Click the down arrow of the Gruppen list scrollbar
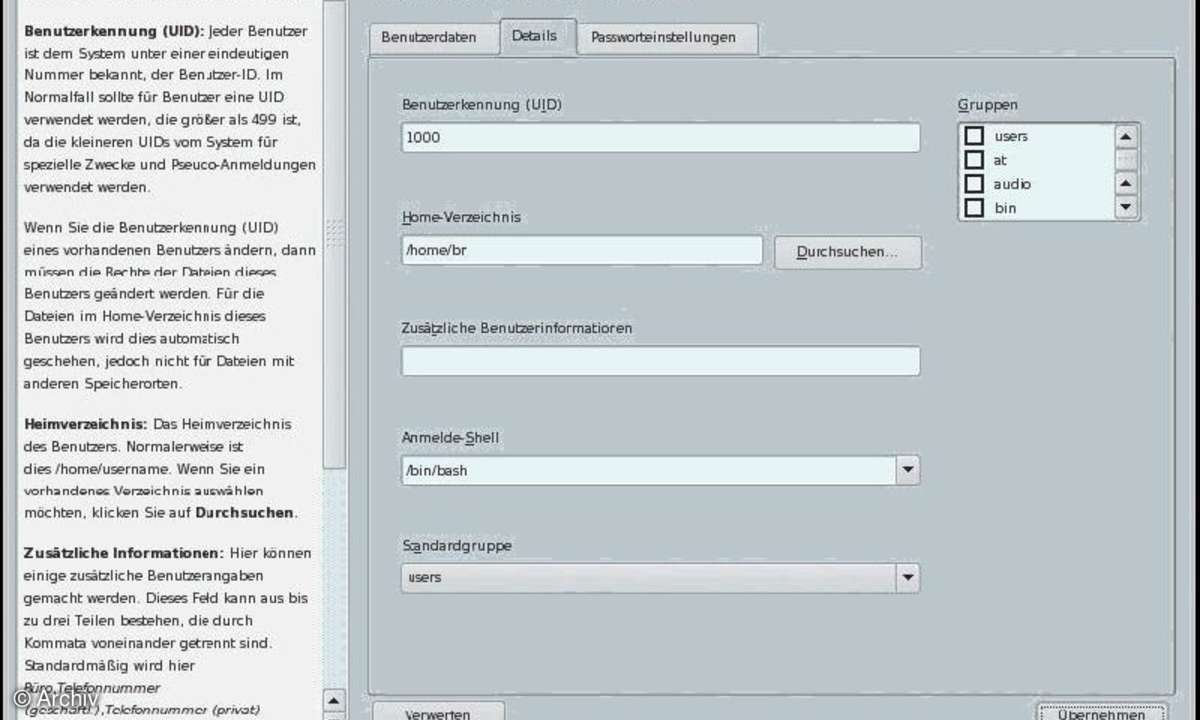 1126,207
